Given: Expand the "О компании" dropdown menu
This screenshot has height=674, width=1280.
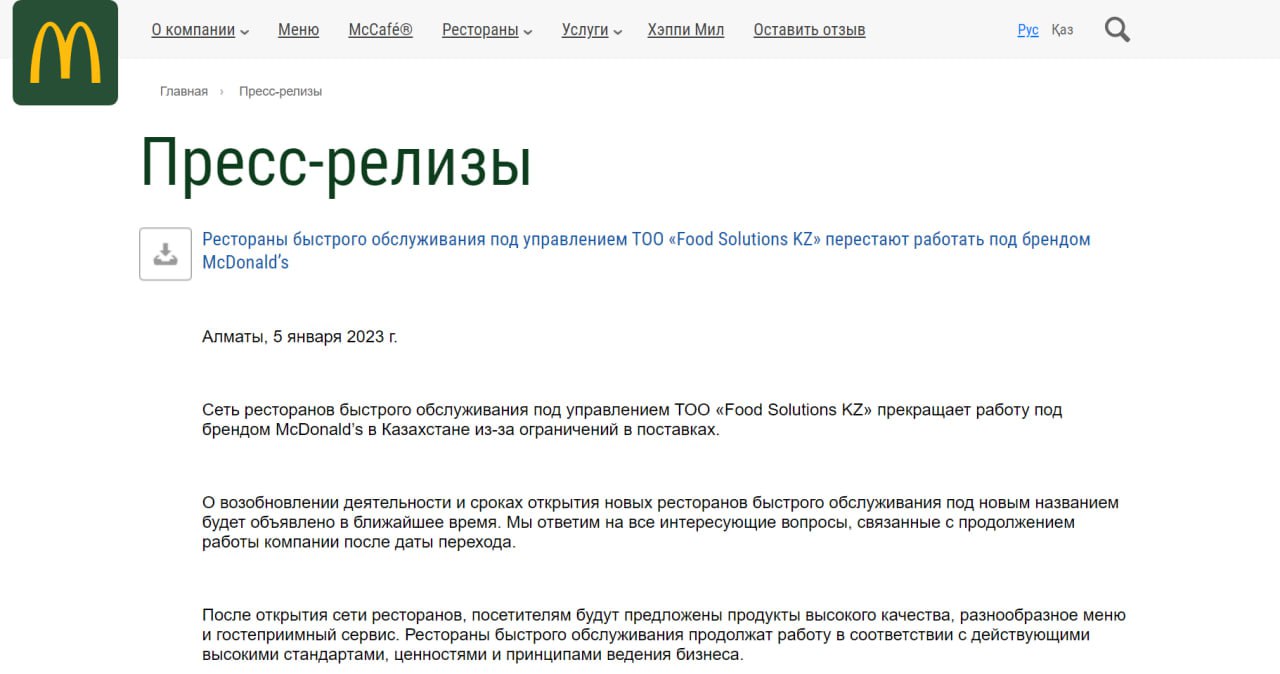Looking at the screenshot, I should [200, 30].
